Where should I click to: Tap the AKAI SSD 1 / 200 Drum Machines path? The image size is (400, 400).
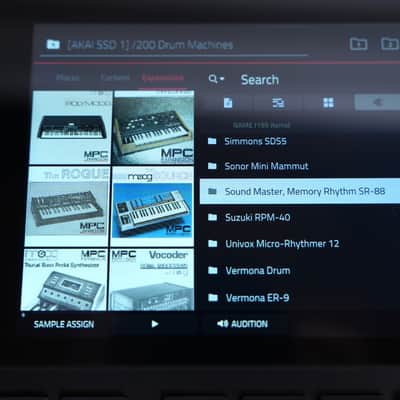click(x=150, y=44)
